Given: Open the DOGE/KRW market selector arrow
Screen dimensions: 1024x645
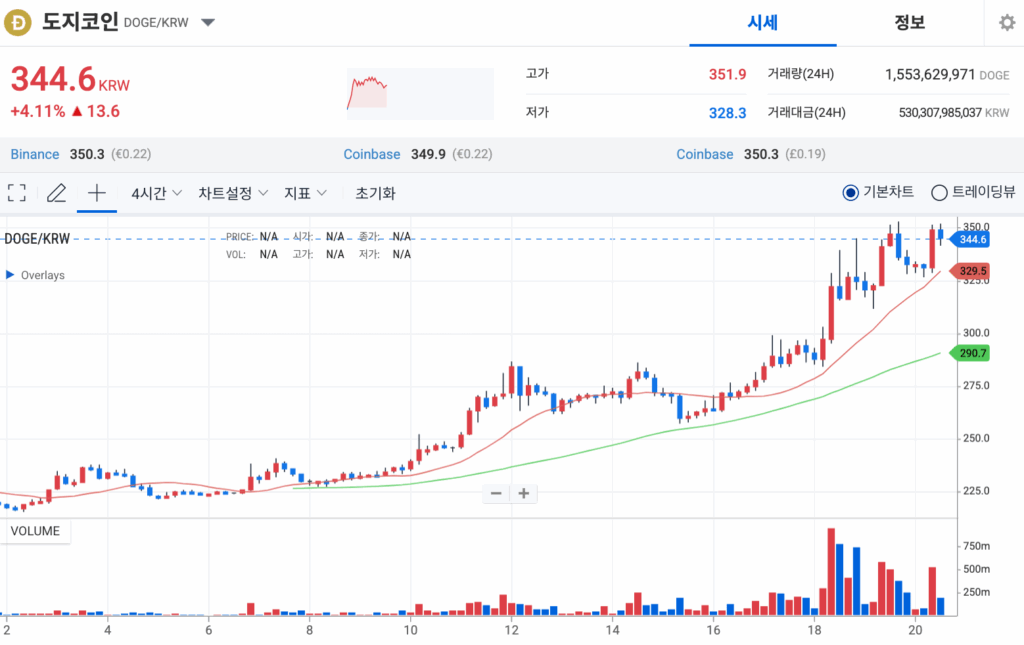Looking at the screenshot, I should 208,23.
